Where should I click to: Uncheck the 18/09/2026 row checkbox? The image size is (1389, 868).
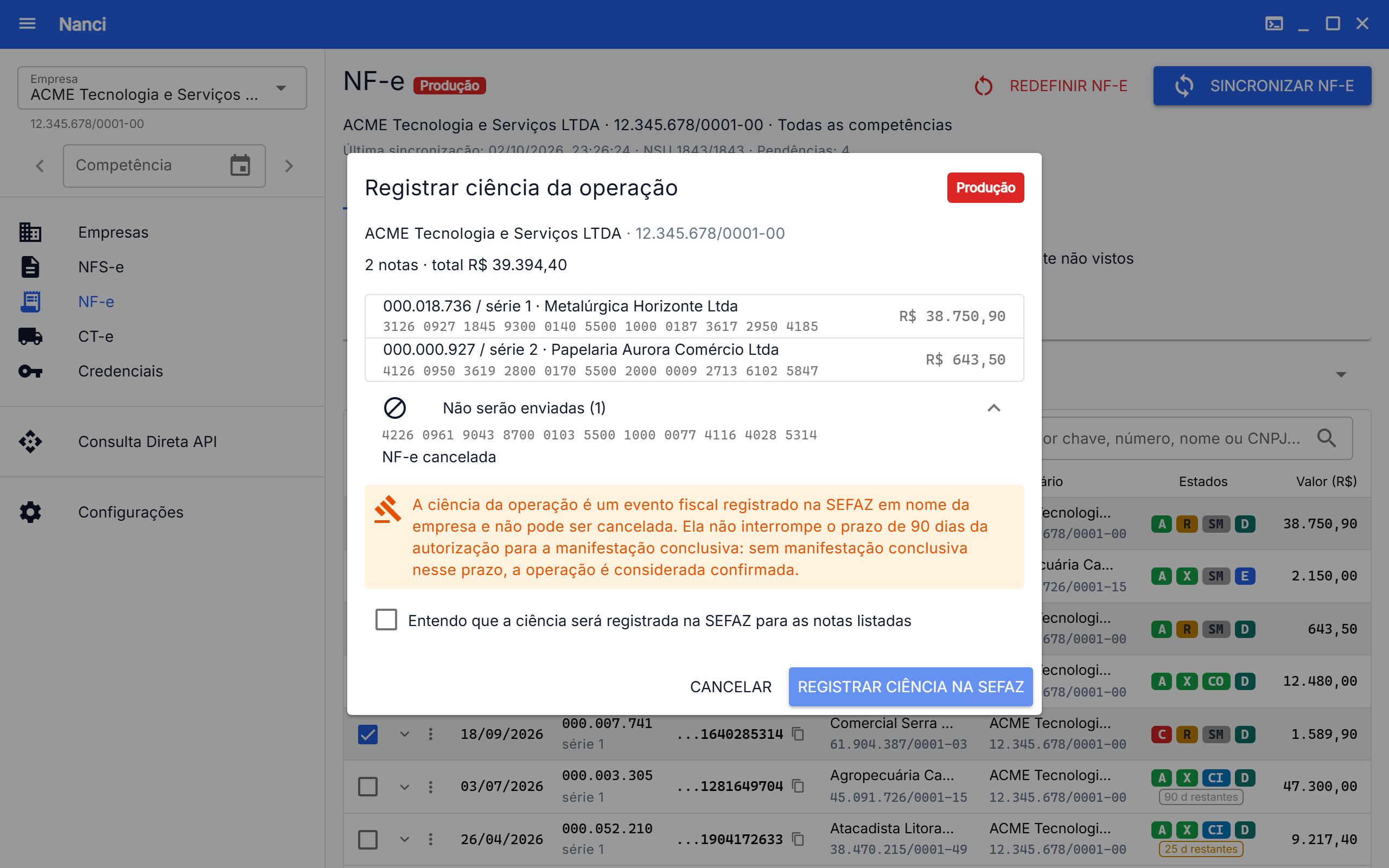coord(368,733)
